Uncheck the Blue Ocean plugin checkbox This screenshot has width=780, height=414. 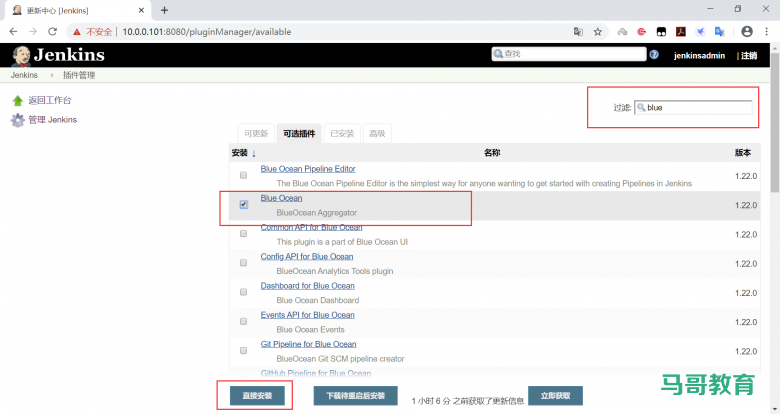[243, 205]
